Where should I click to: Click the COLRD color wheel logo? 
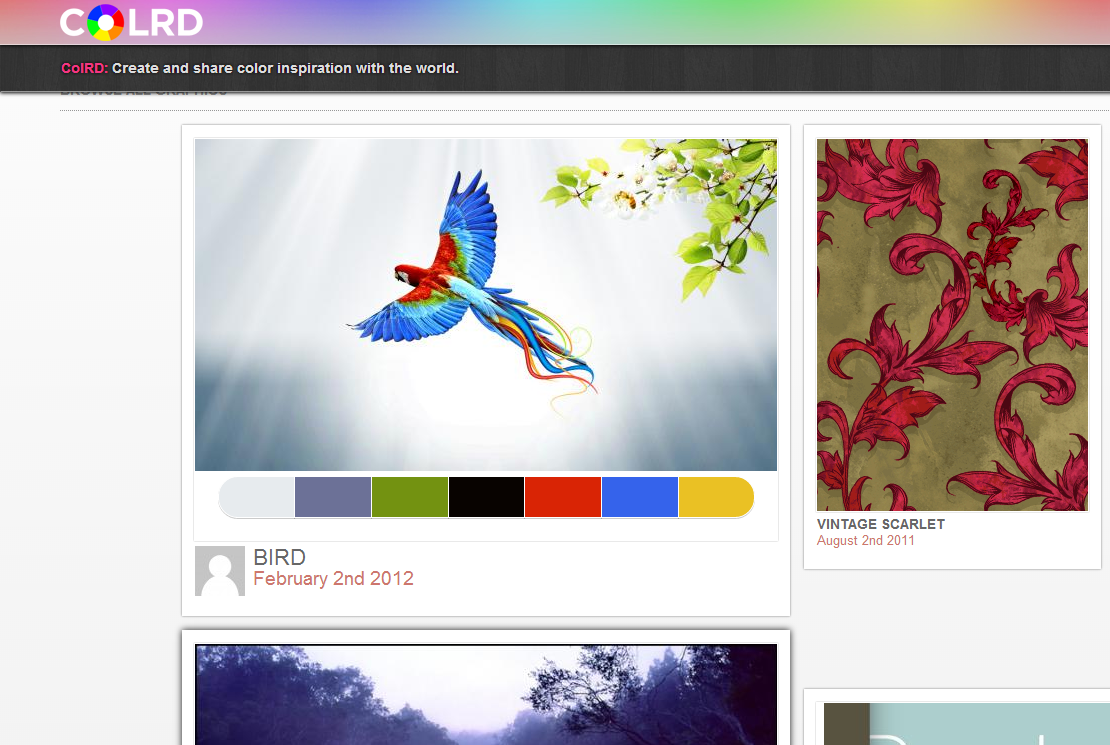(131, 22)
